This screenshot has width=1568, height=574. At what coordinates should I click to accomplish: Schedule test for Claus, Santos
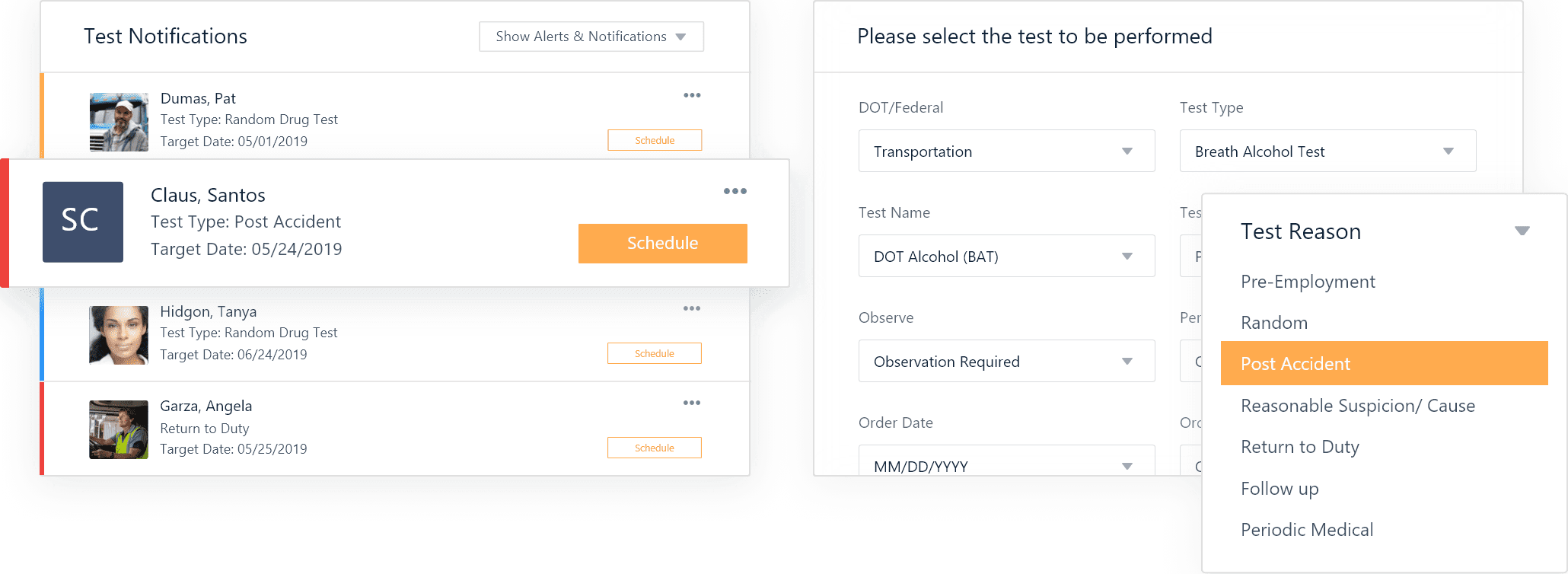663,243
